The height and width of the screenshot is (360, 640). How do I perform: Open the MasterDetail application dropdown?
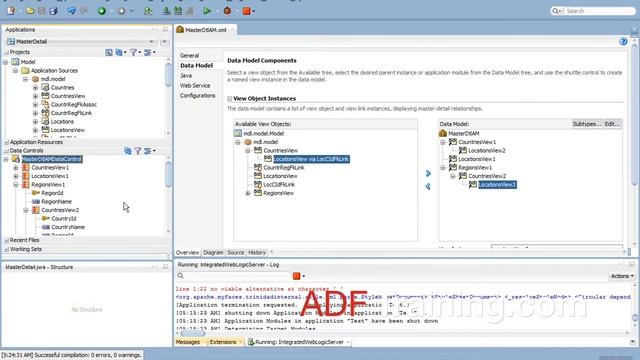(x=151, y=42)
